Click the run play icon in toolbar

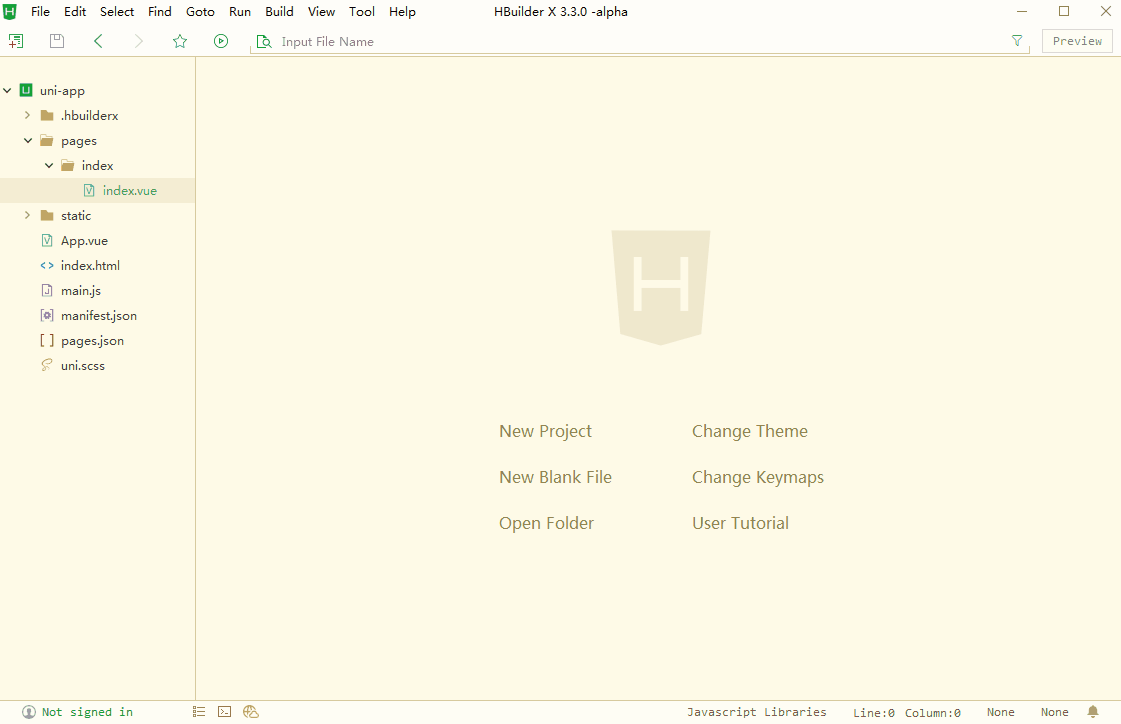tap(221, 41)
